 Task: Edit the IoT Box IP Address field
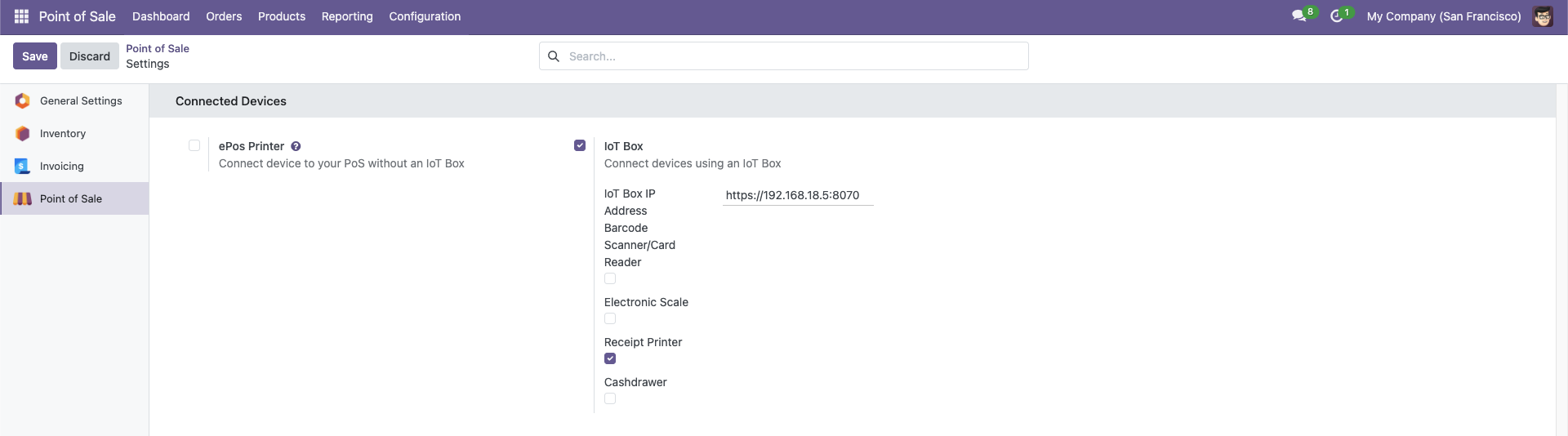(798, 195)
